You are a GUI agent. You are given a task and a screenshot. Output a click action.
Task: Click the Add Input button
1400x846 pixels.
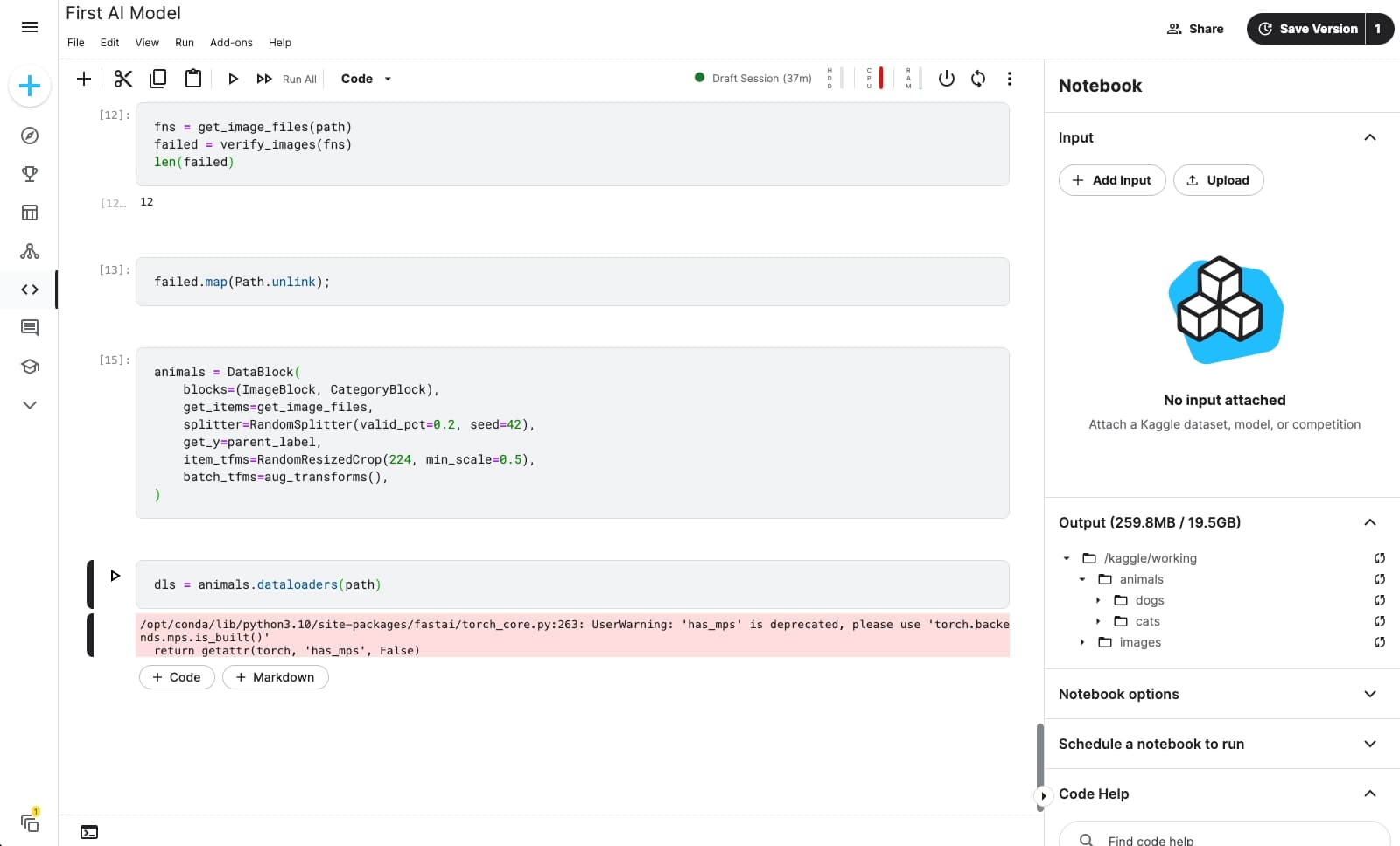(1111, 180)
